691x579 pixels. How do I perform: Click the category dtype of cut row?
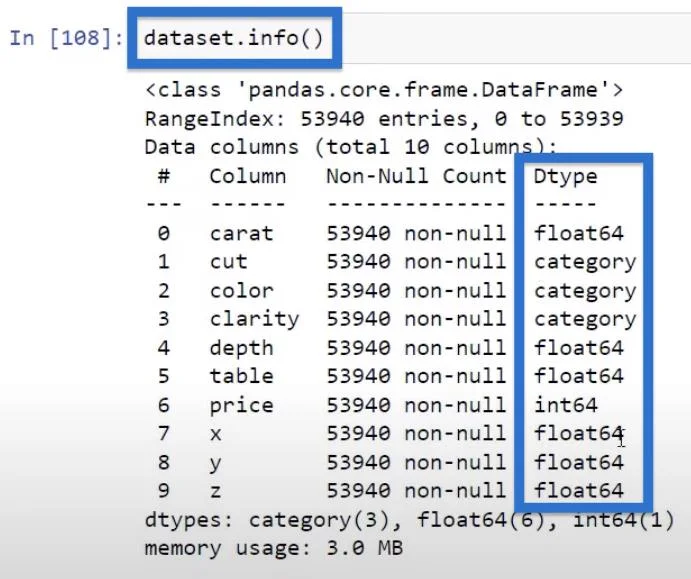[x=585, y=264]
